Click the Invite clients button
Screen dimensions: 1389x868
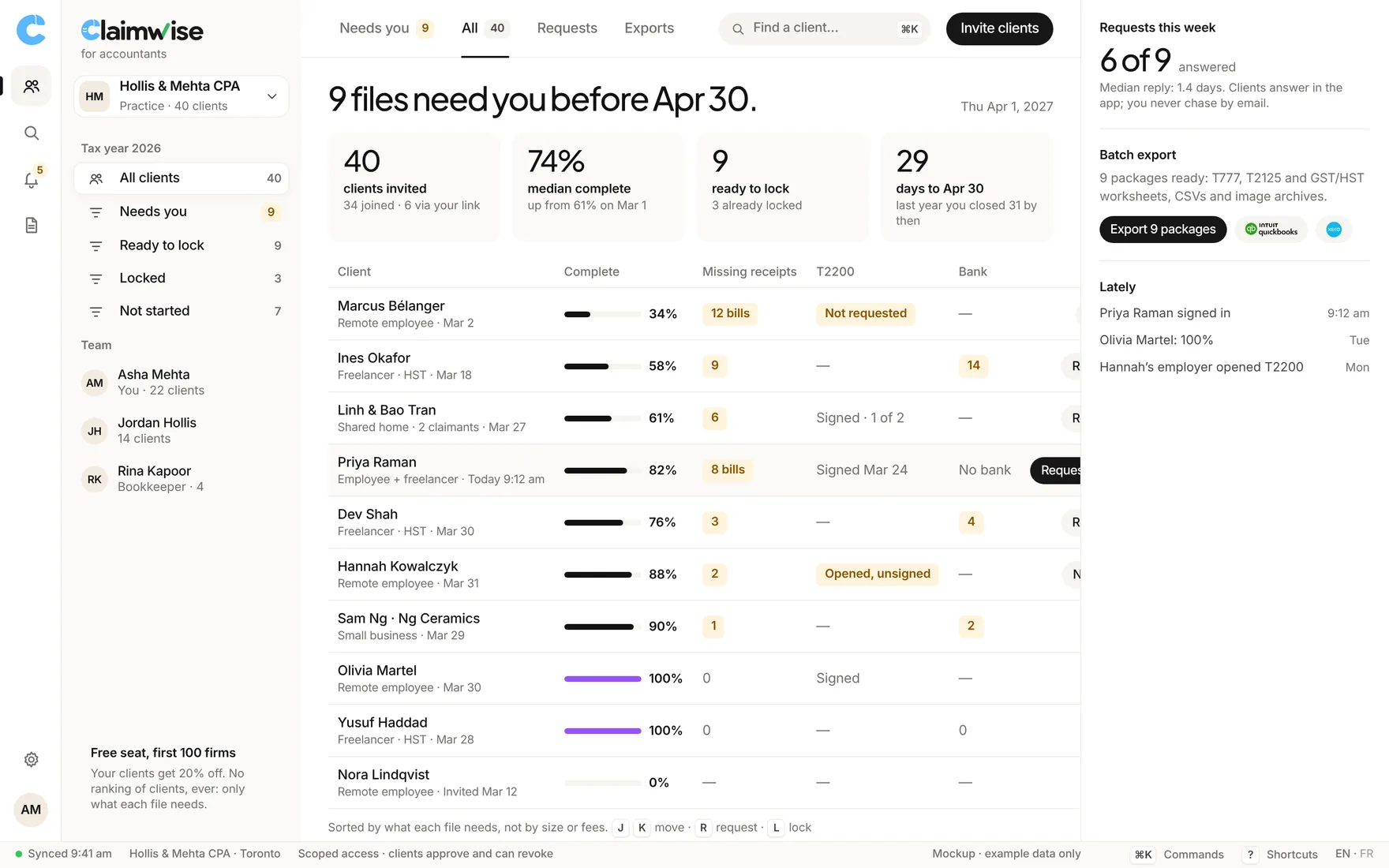[999, 28]
